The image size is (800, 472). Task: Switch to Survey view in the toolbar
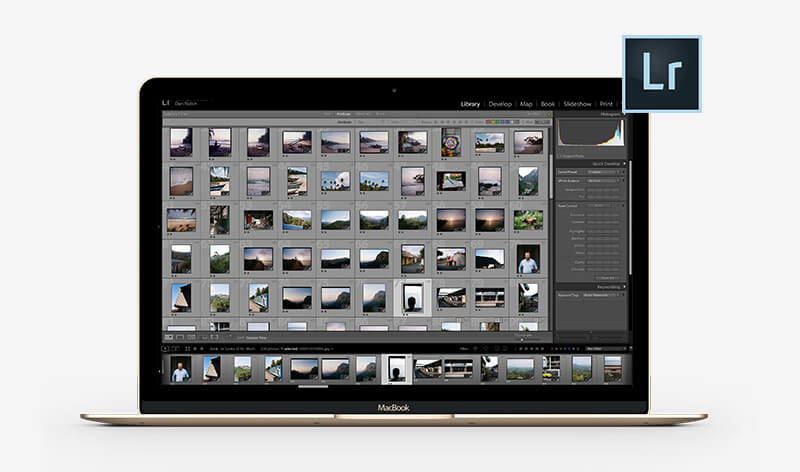[x=204, y=337]
